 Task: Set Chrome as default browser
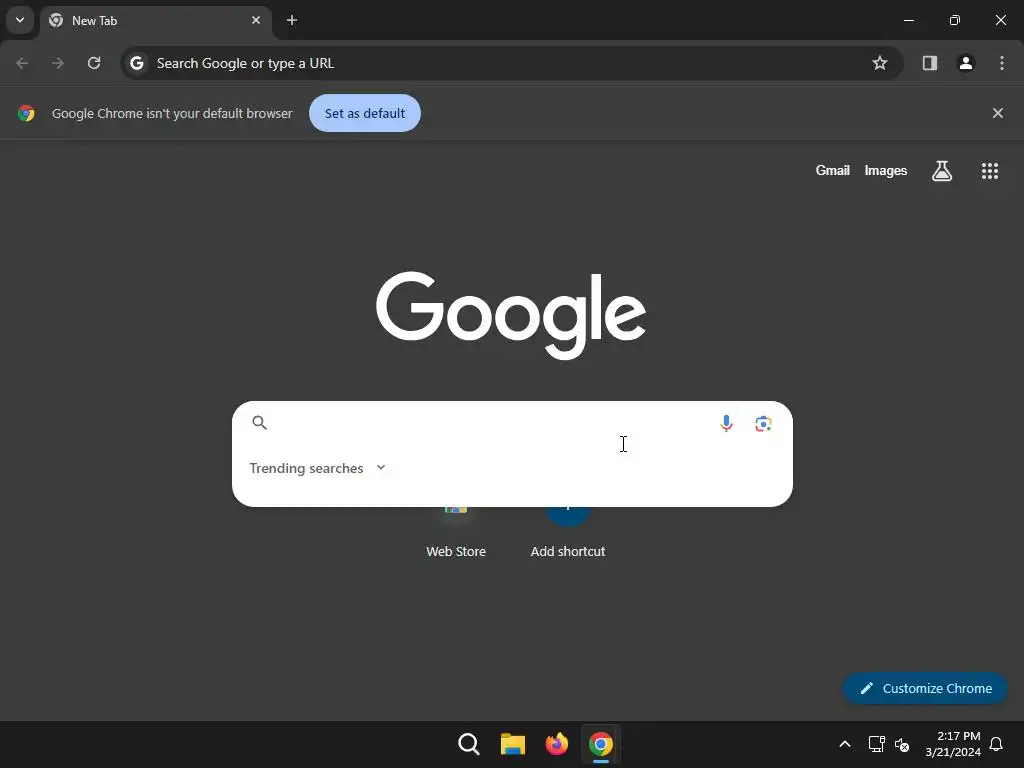tap(365, 113)
